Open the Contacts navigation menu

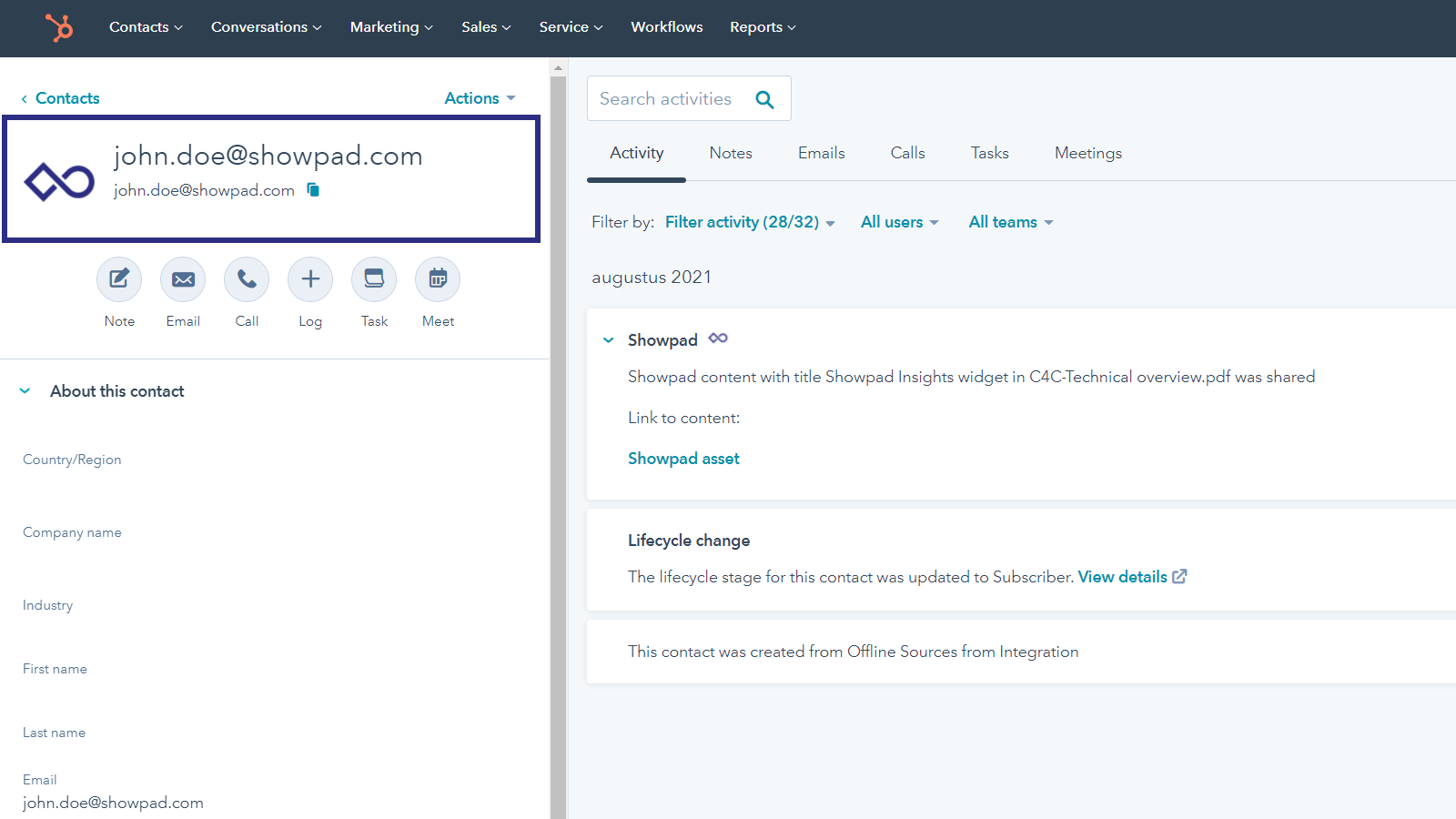(146, 27)
